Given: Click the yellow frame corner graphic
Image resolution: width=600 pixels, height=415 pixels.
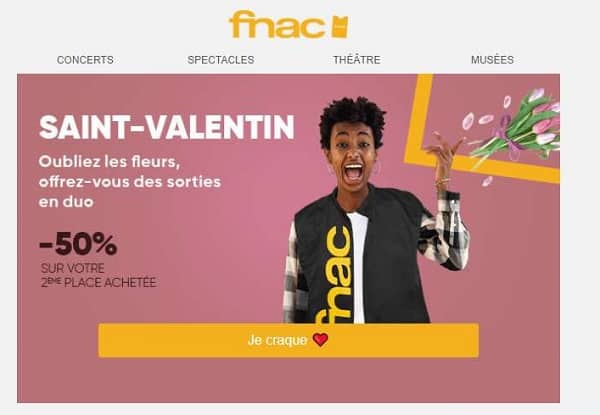Looking at the screenshot, I should click(x=482, y=129).
